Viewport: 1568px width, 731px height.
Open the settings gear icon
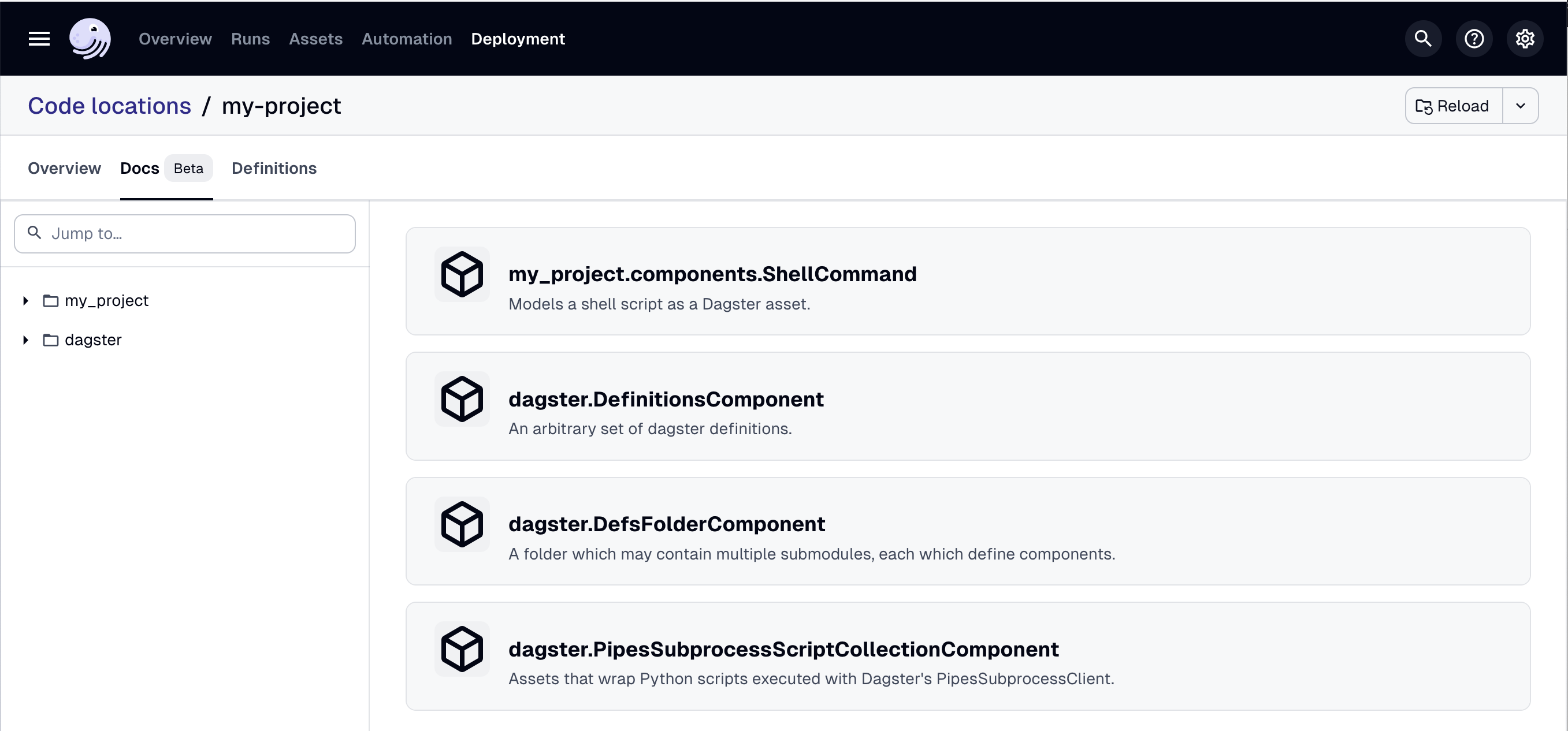point(1525,38)
